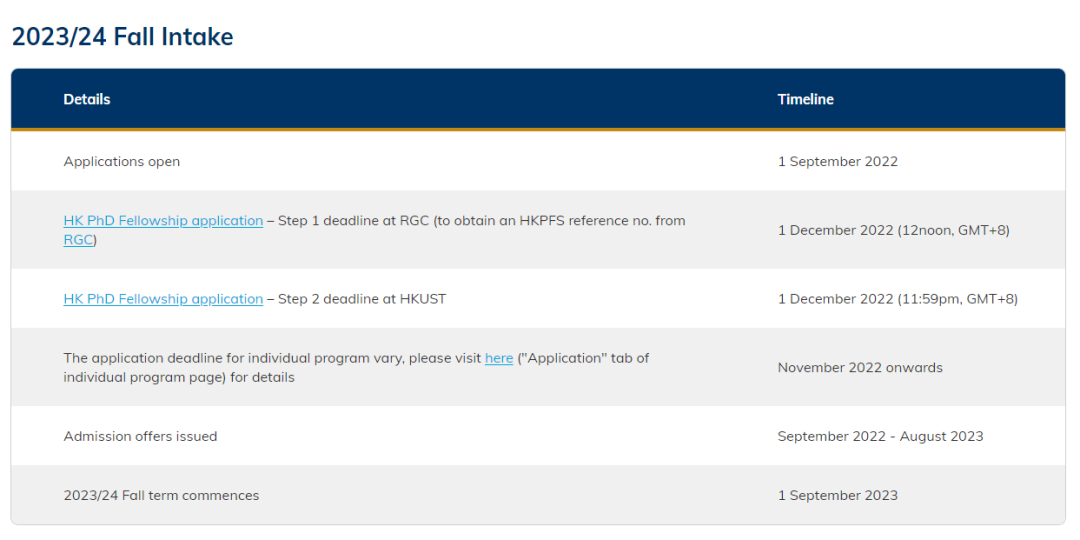Select the Applications open row text
The image size is (1080, 540).
click(x=122, y=161)
